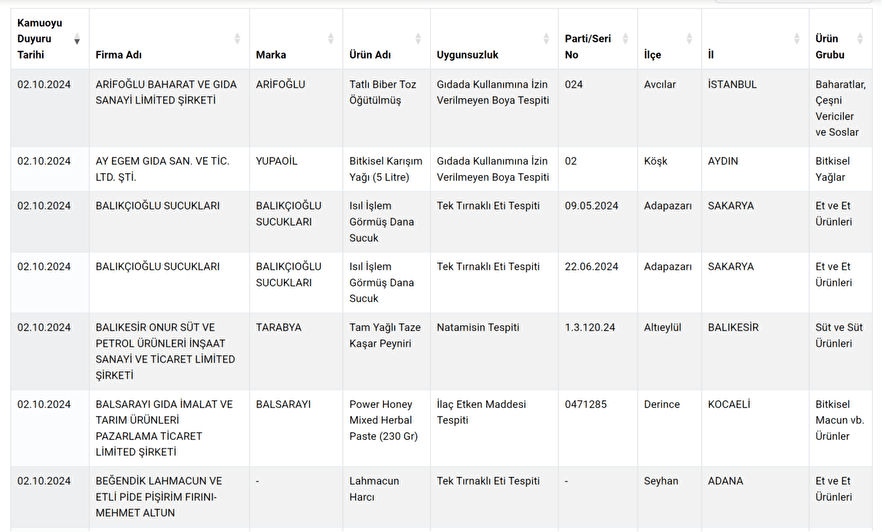
Task: Select the TARABYA brand cell
Action: point(279,327)
